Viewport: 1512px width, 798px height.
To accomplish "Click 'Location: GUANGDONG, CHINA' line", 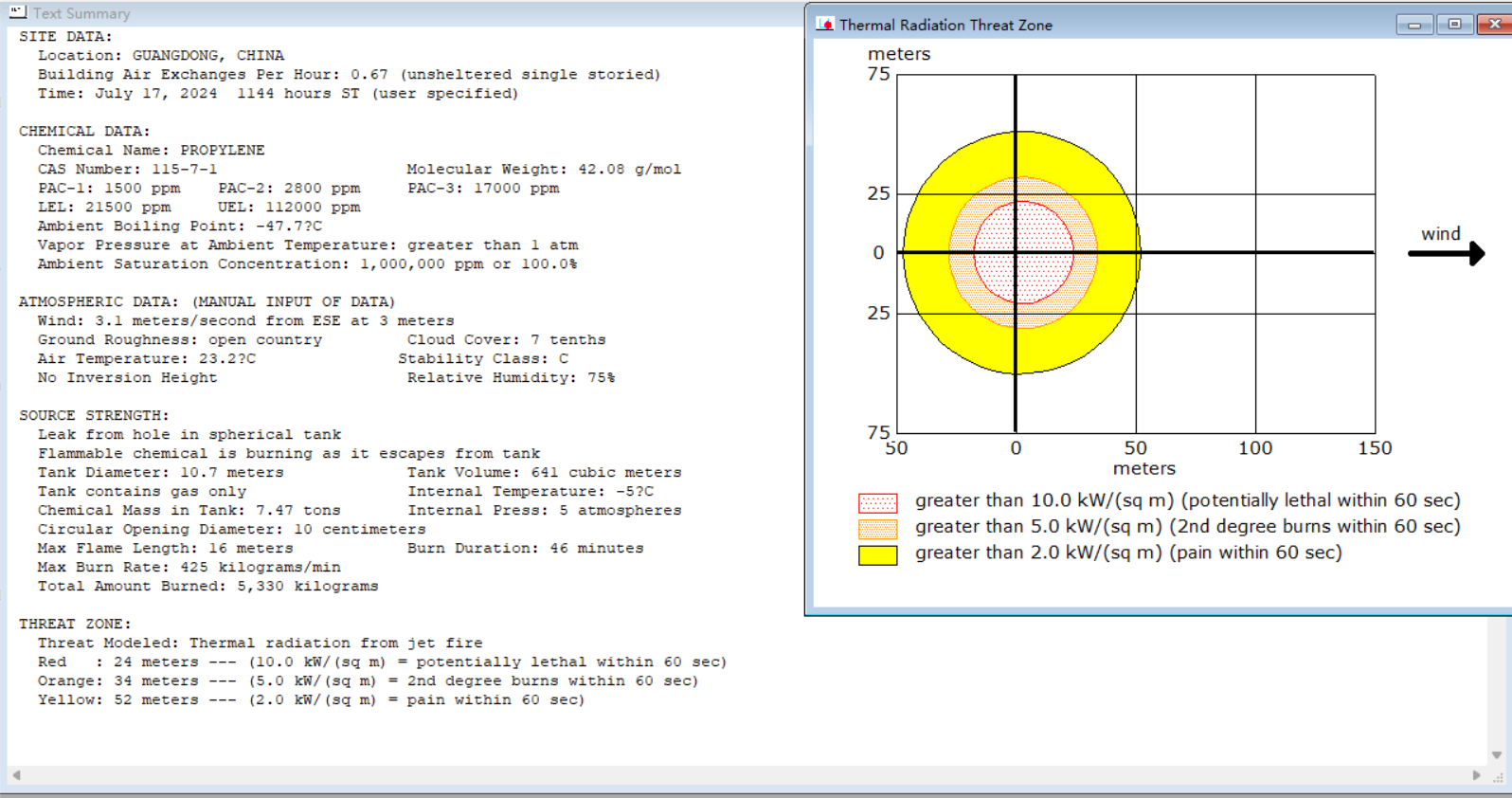I will tap(161, 55).
